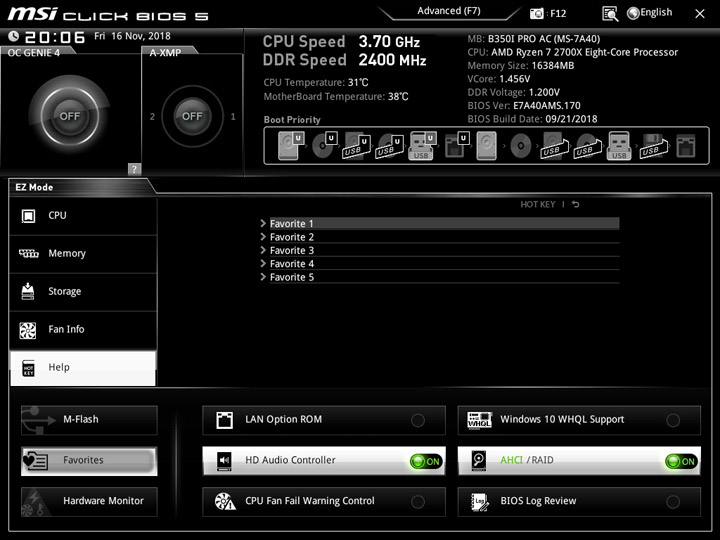Click BIOS Ver E7A40AMS.170 text
The image size is (720, 540).
tap(524, 106)
